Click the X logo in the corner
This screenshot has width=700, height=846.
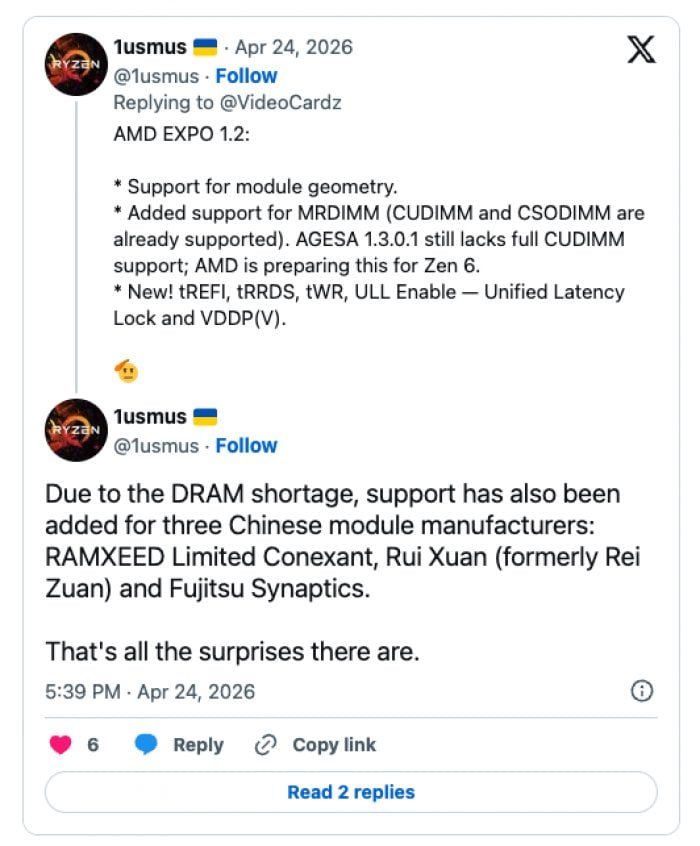[x=641, y=49]
